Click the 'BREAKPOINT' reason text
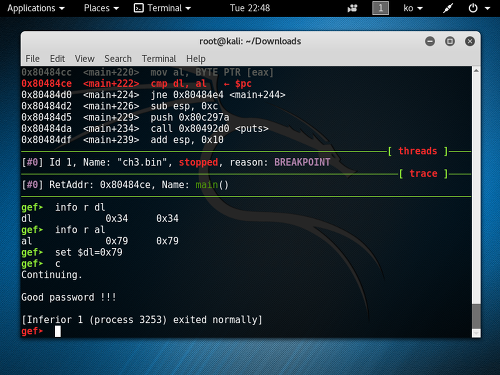The height and width of the screenshot is (375, 500). click(302, 162)
